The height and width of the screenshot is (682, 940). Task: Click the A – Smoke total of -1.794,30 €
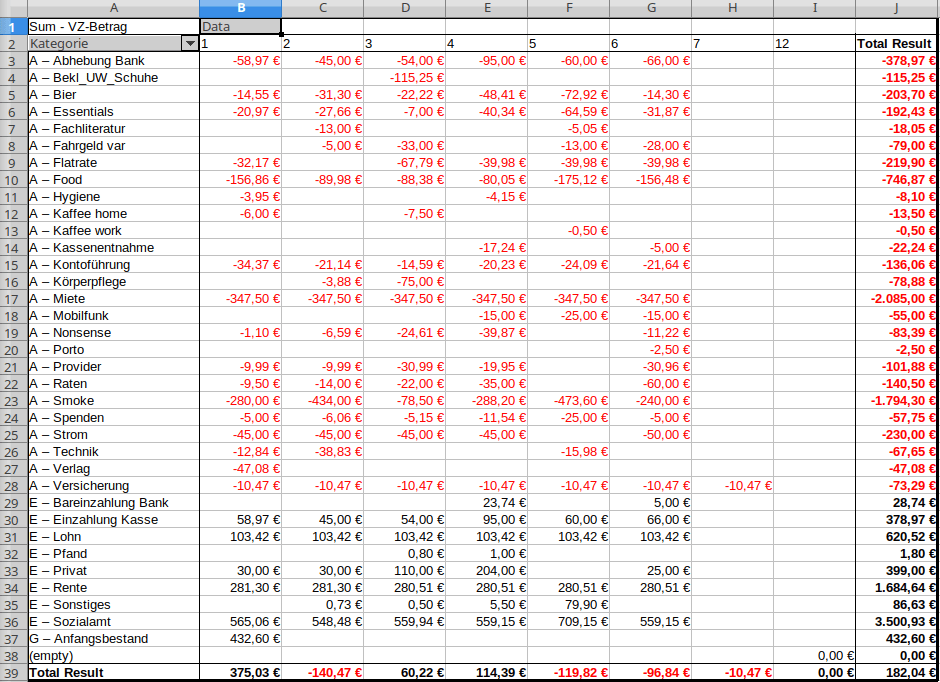click(x=897, y=401)
